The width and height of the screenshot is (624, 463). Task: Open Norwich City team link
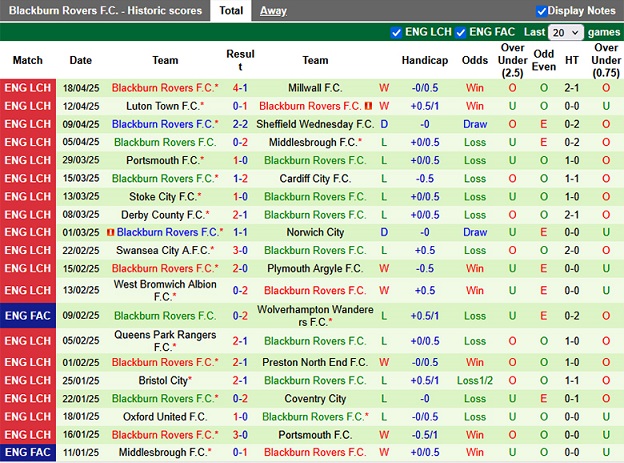(x=315, y=232)
